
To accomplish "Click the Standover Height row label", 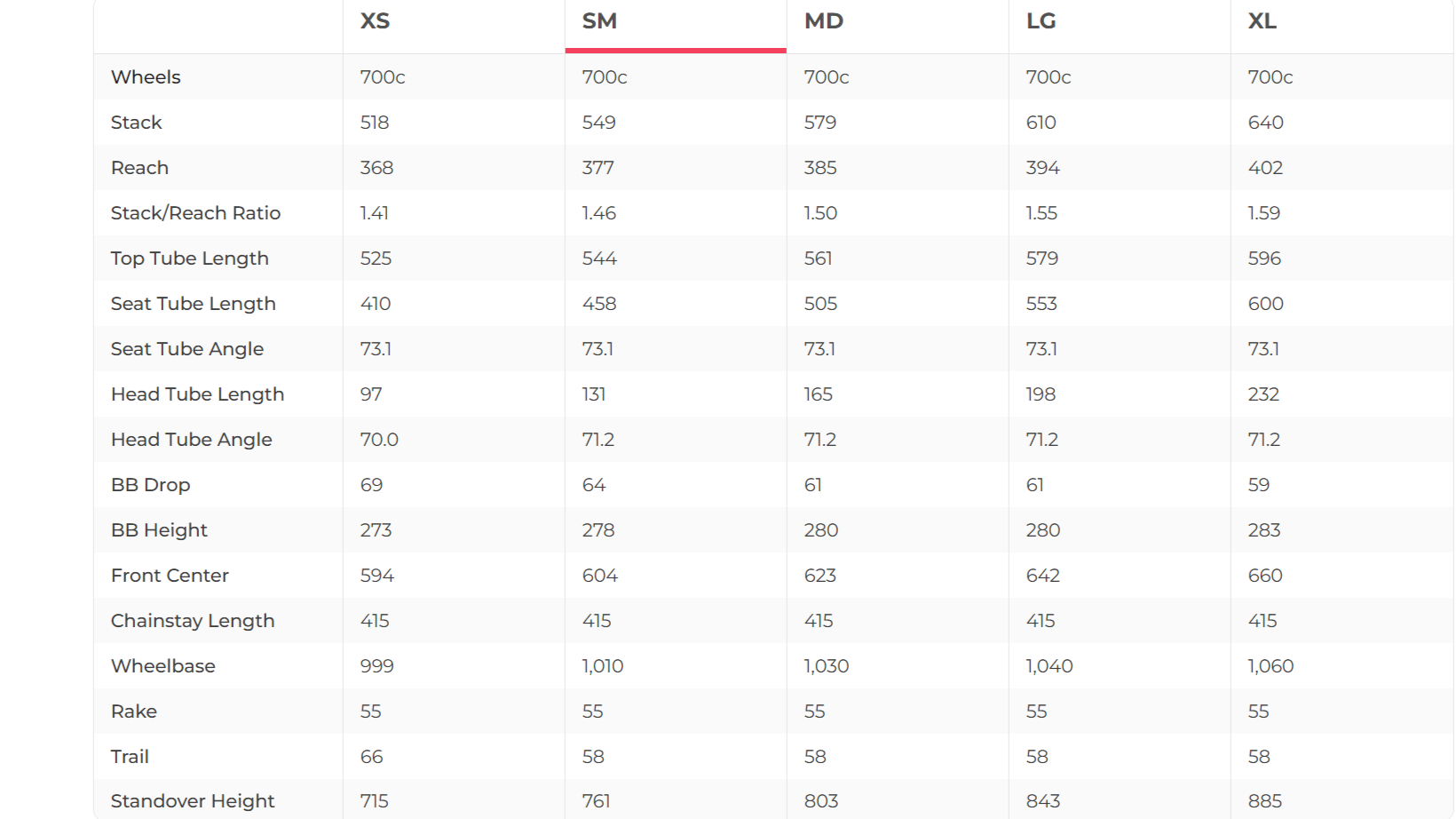I will coord(193,801).
